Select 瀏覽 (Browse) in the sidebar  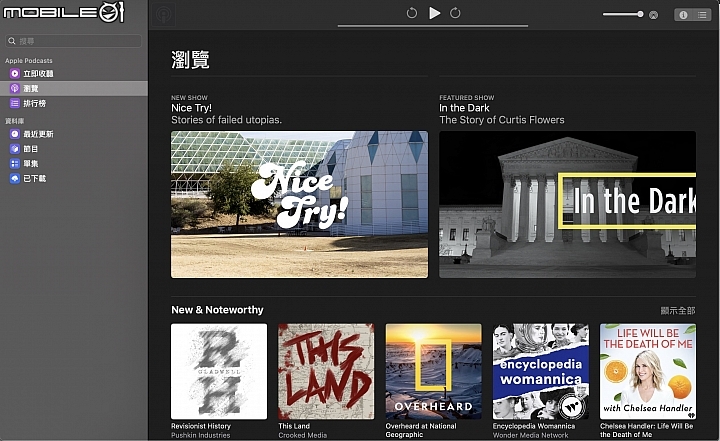pos(74,88)
